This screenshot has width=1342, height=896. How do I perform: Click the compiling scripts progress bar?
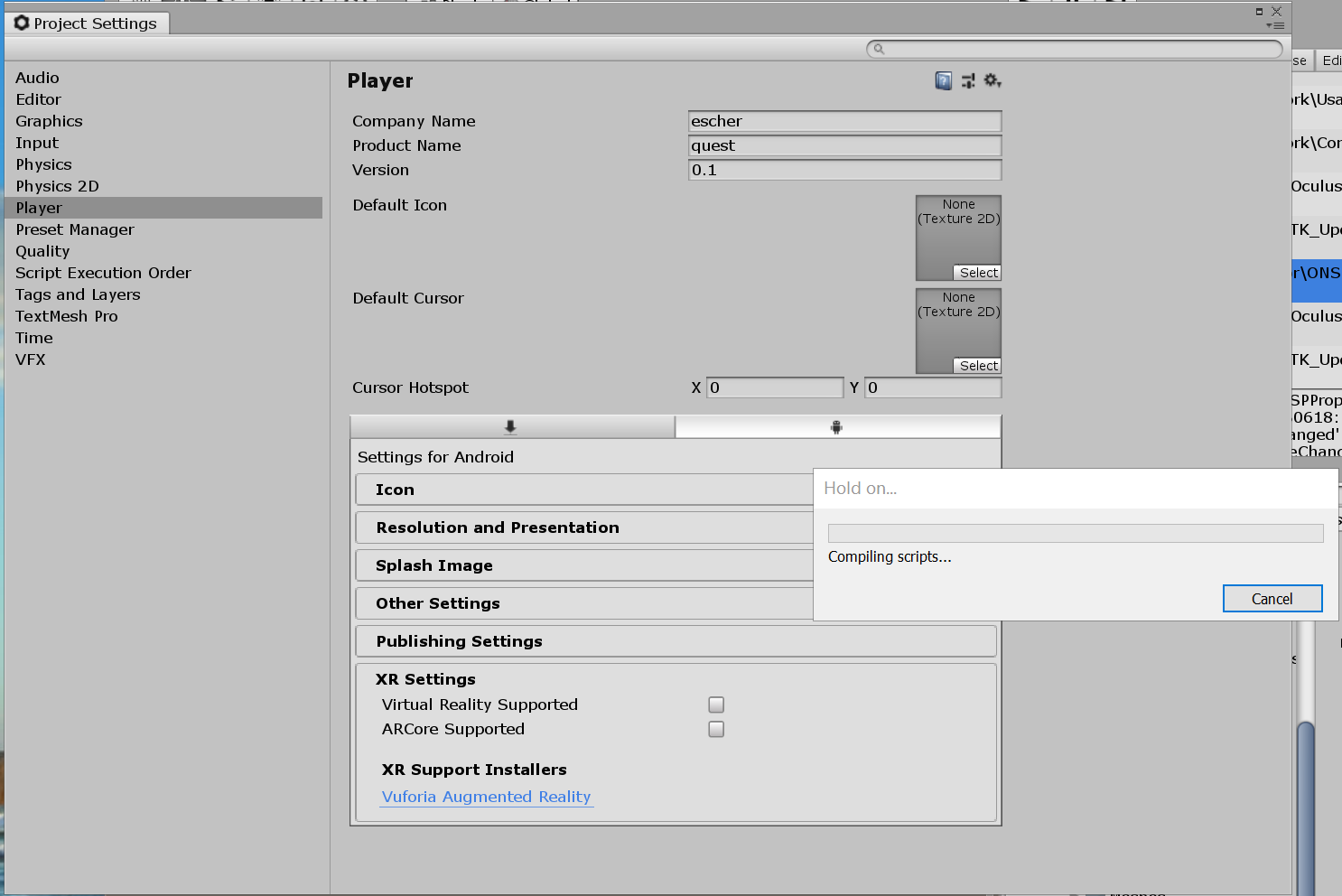tap(1076, 533)
